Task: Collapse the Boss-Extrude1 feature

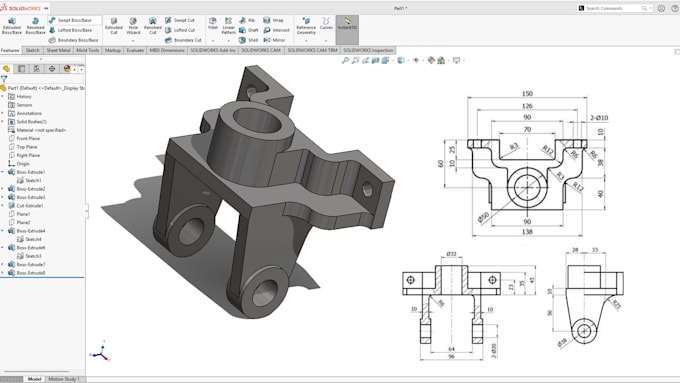Action: click(3, 172)
